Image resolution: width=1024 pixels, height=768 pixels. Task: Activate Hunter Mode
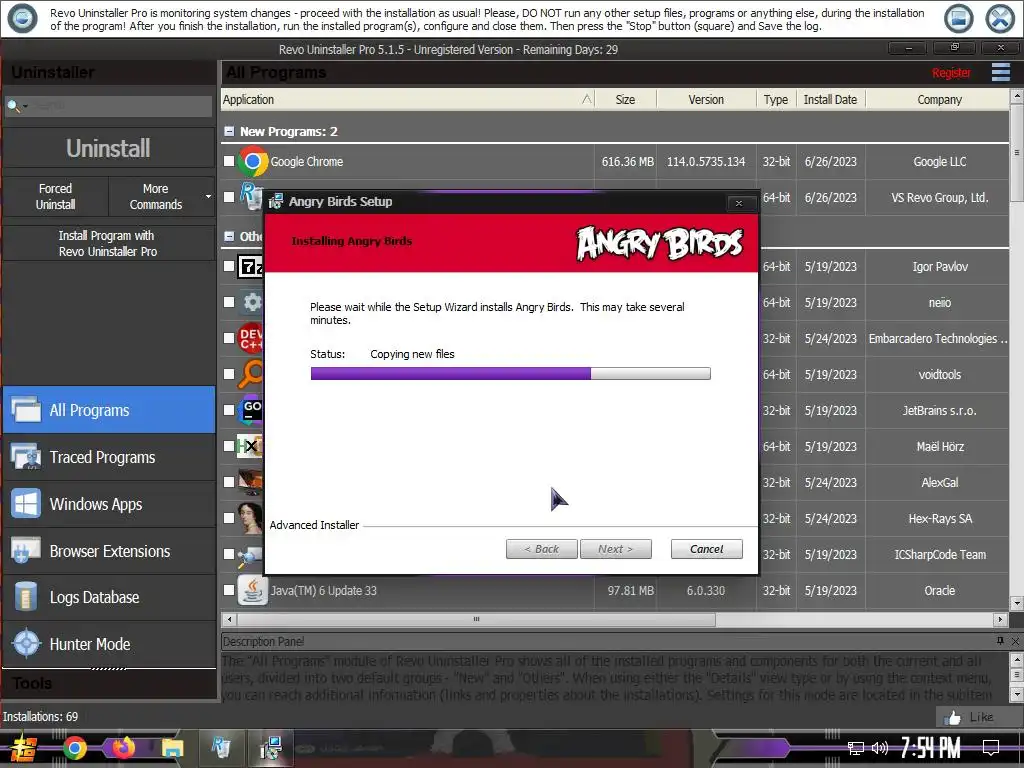tap(108, 643)
